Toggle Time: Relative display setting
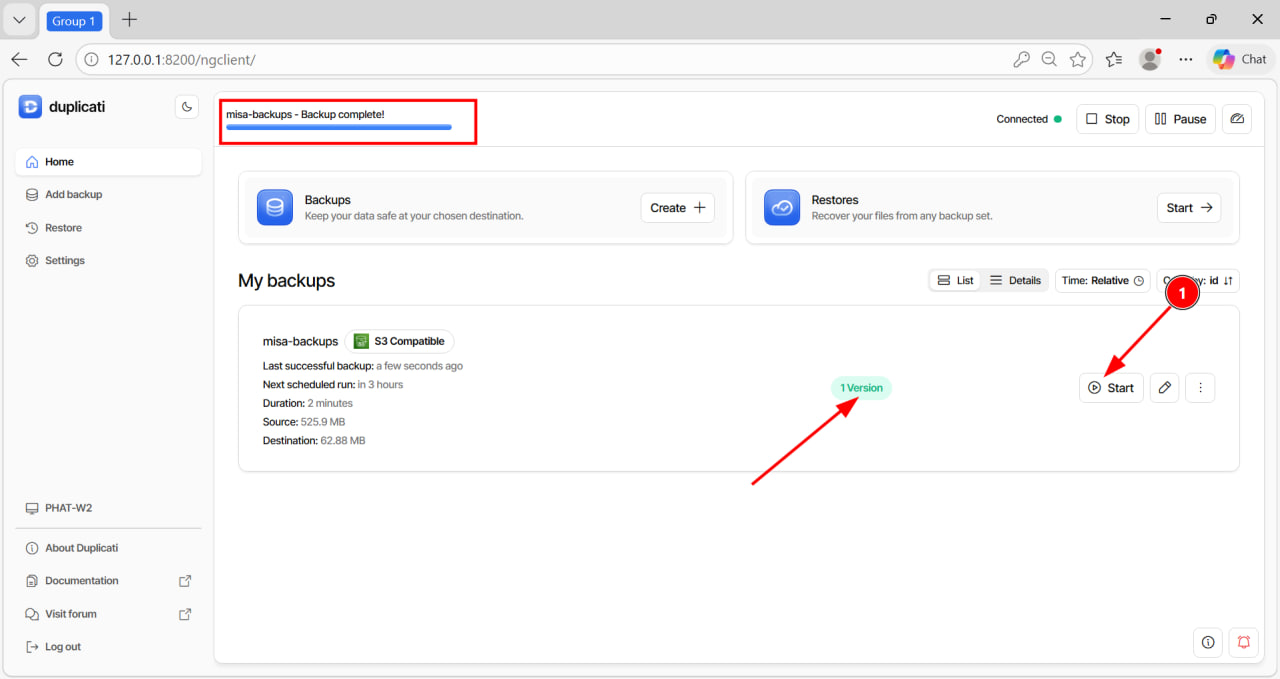1280x679 pixels. (1102, 281)
